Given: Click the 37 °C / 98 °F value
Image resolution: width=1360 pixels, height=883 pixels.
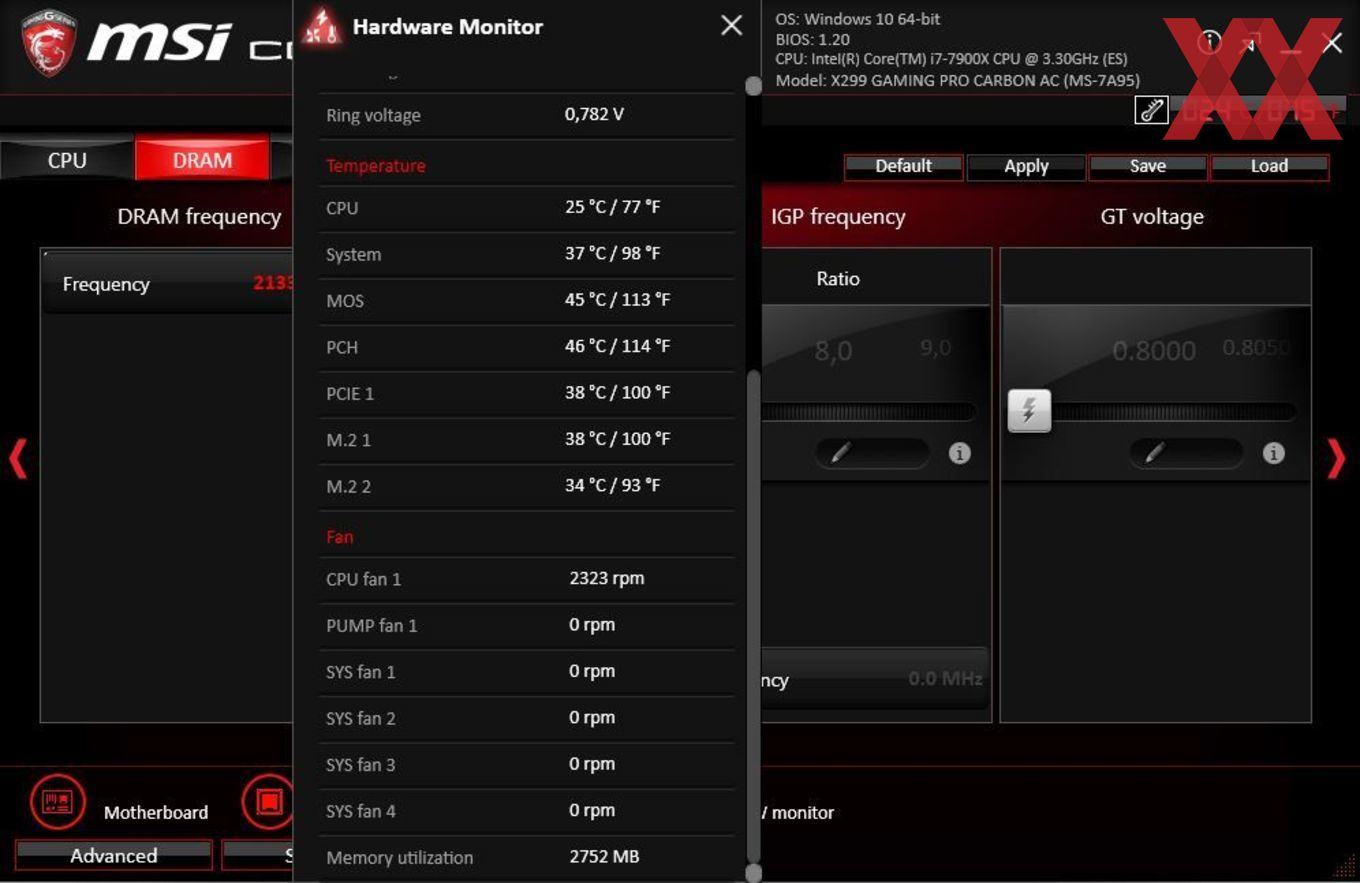Looking at the screenshot, I should coord(612,253).
